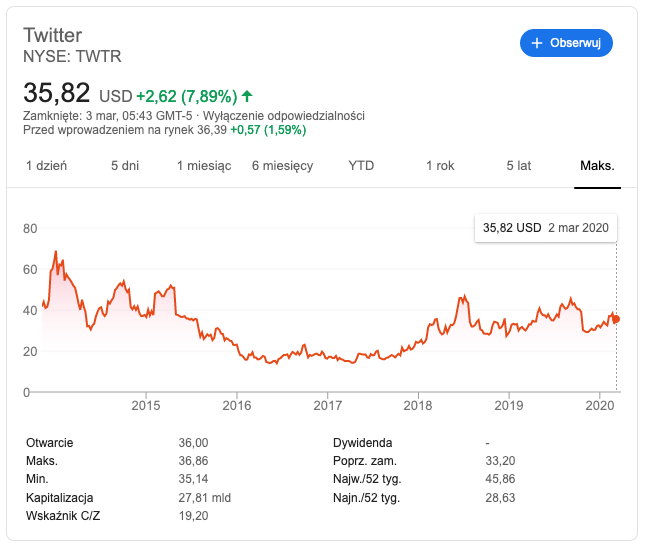Click the Min. value 35,14

[x=193, y=479]
